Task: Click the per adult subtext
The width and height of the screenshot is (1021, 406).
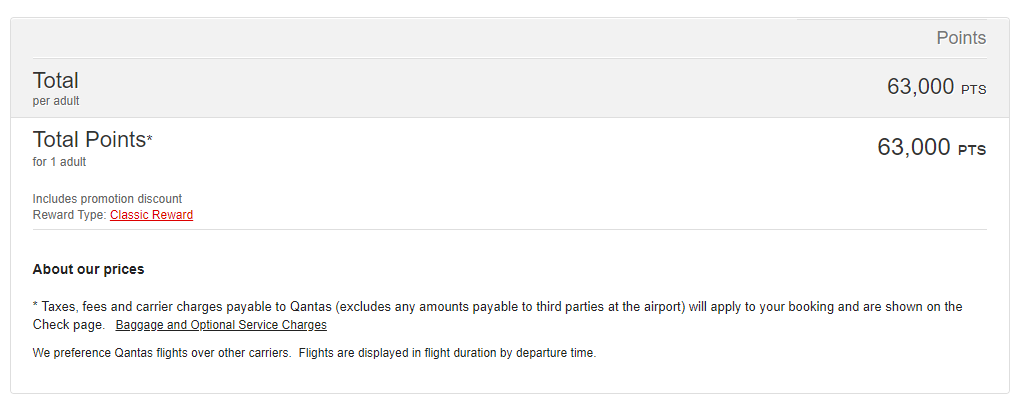Action: (x=56, y=101)
